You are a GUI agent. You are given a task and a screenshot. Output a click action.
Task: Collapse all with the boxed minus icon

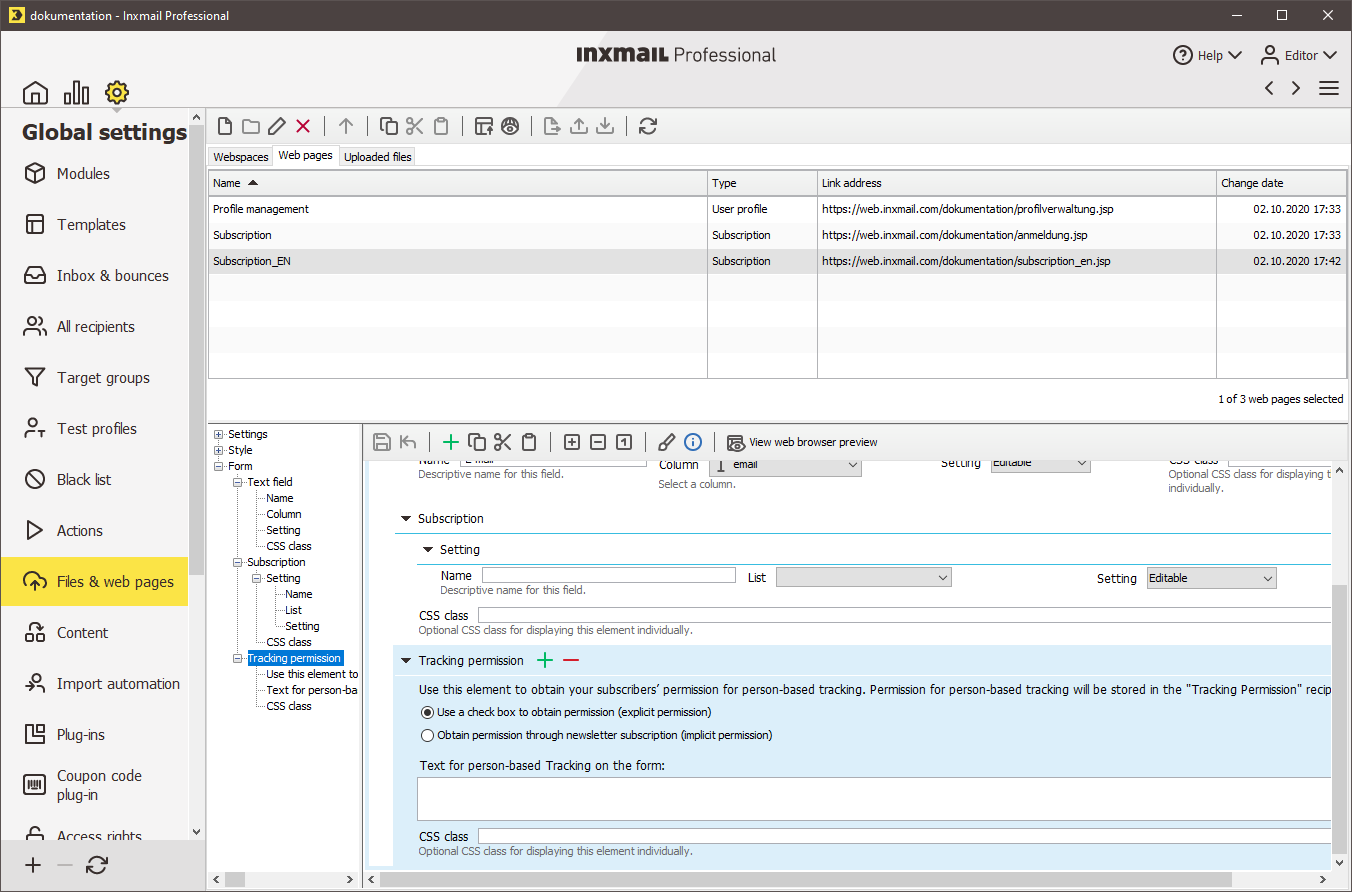coord(598,442)
